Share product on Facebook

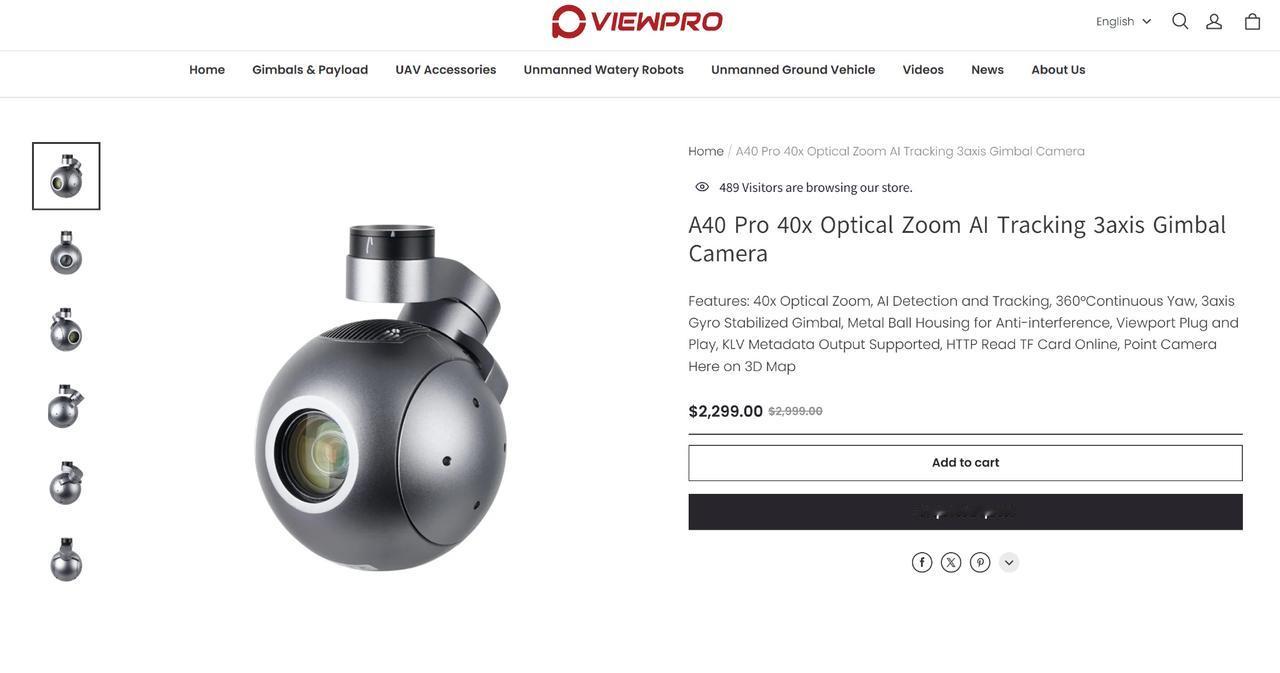922,563
